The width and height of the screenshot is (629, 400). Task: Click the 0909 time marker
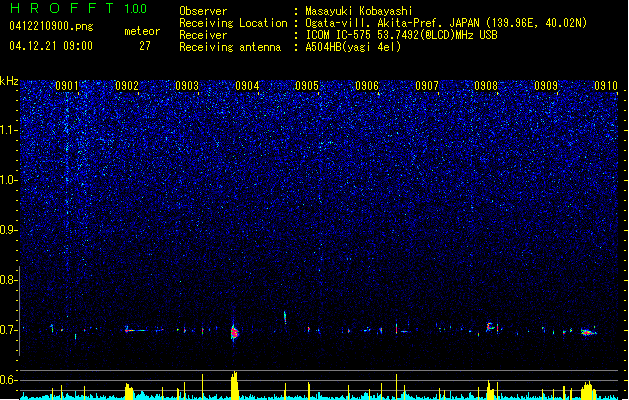coord(546,86)
